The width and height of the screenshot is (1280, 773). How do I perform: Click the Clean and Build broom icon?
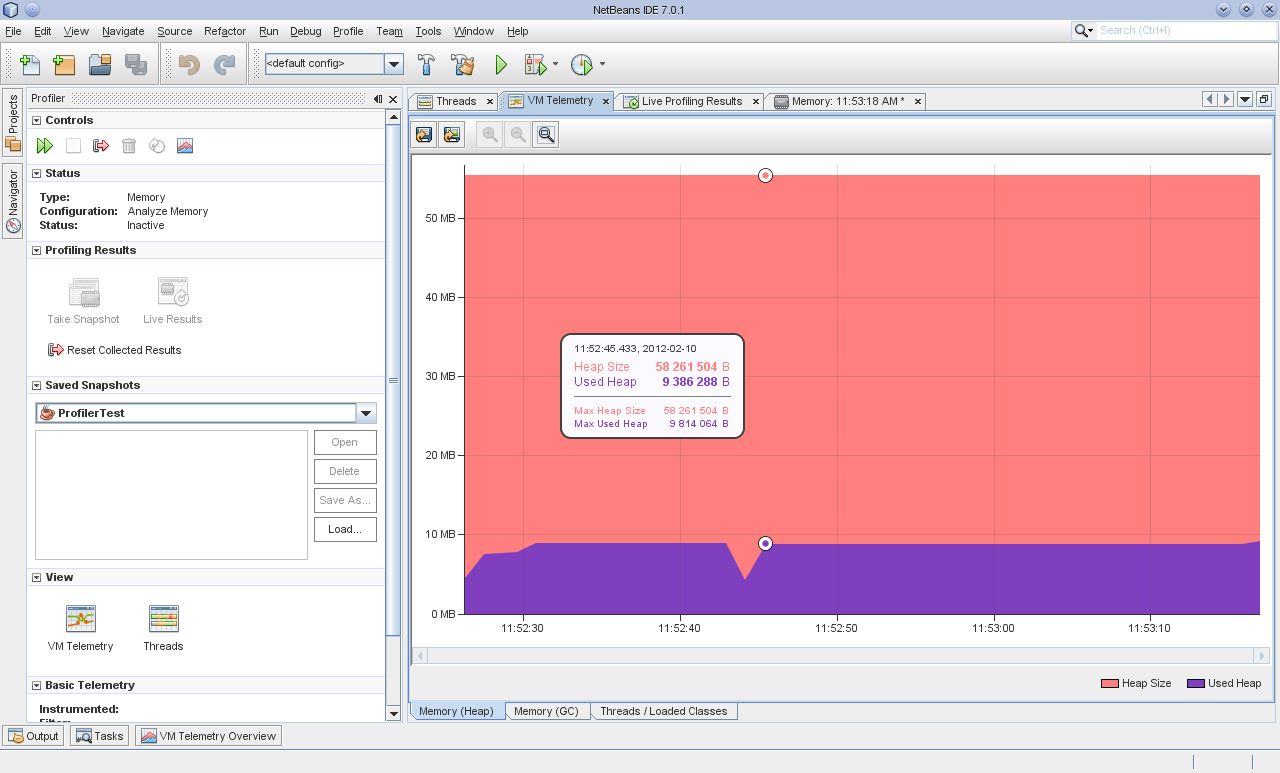(463, 64)
